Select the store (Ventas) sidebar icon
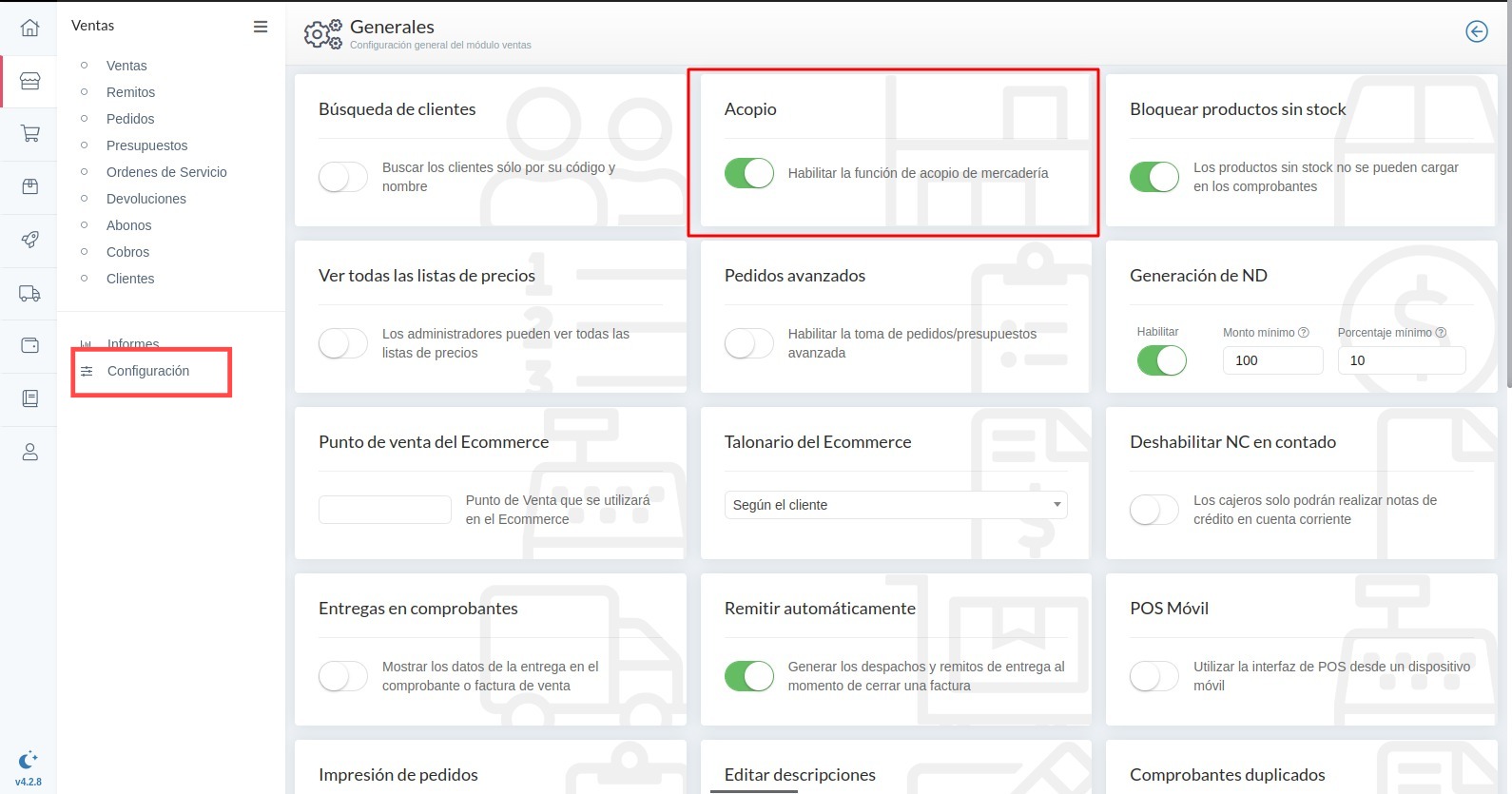The height and width of the screenshot is (794, 1512). click(29, 81)
